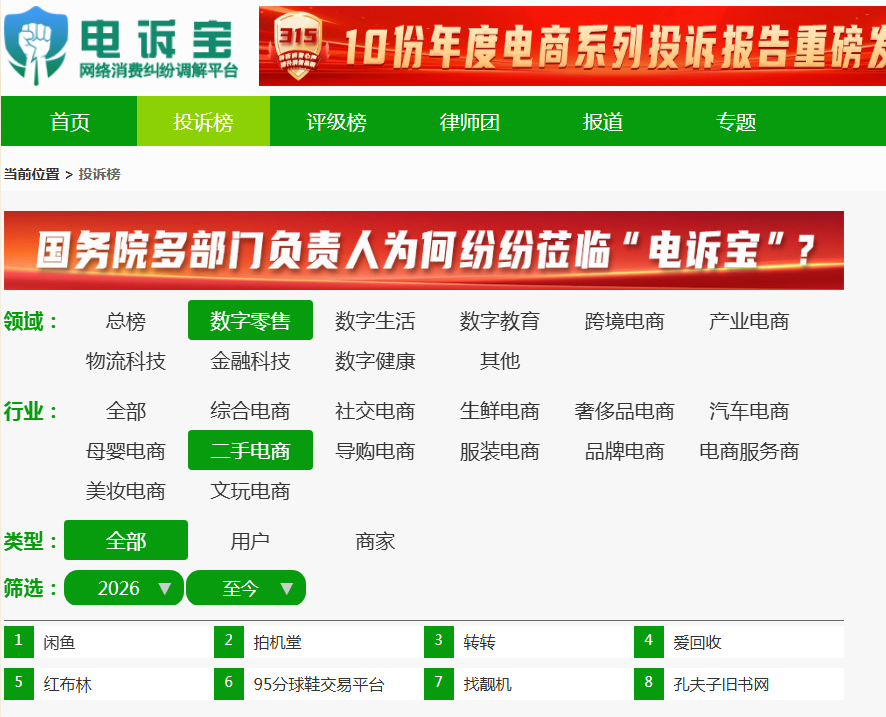The height and width of the screenshot is (717, 886).
Task: Open 律师团 navigation tab
Action: [470, 121]
